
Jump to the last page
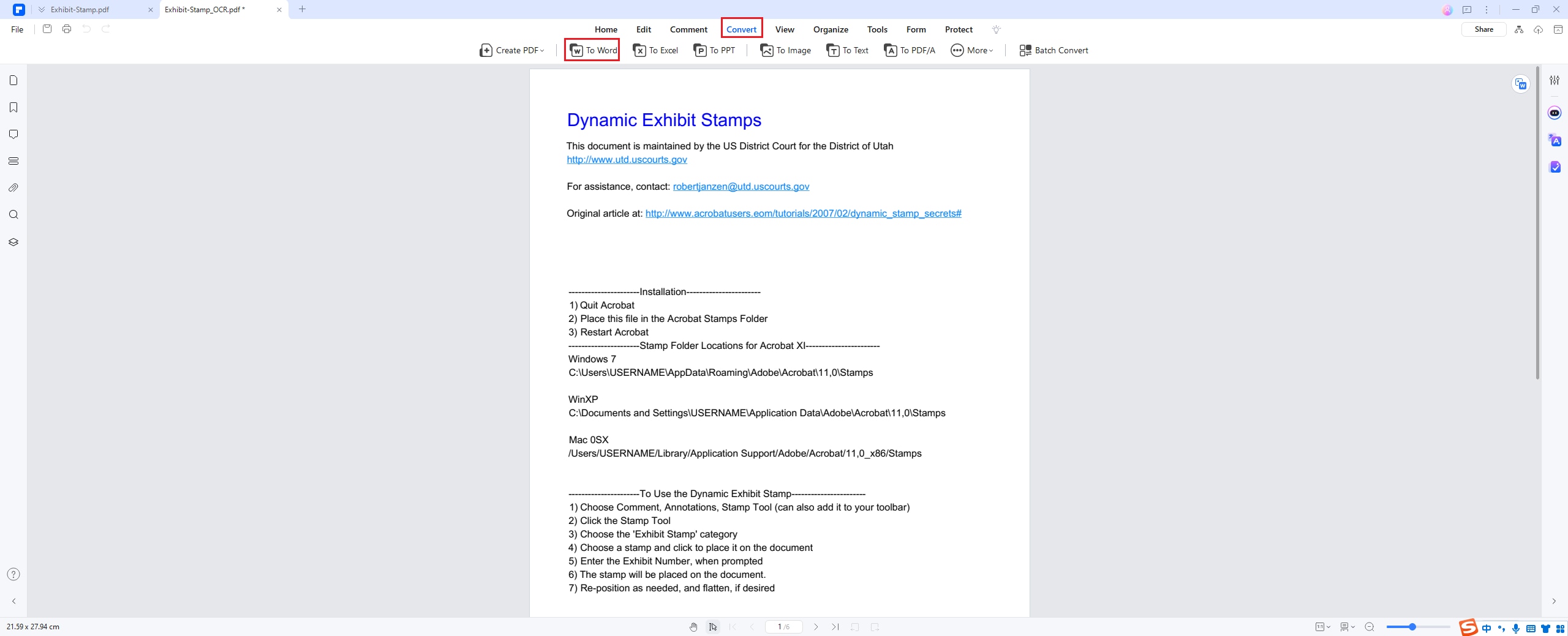(835, 627)
